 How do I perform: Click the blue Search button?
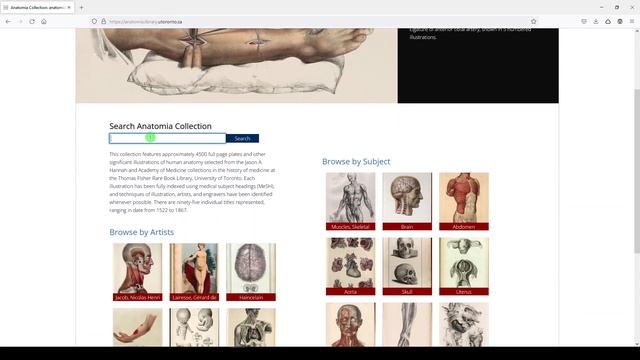click(x=242, y=138)
